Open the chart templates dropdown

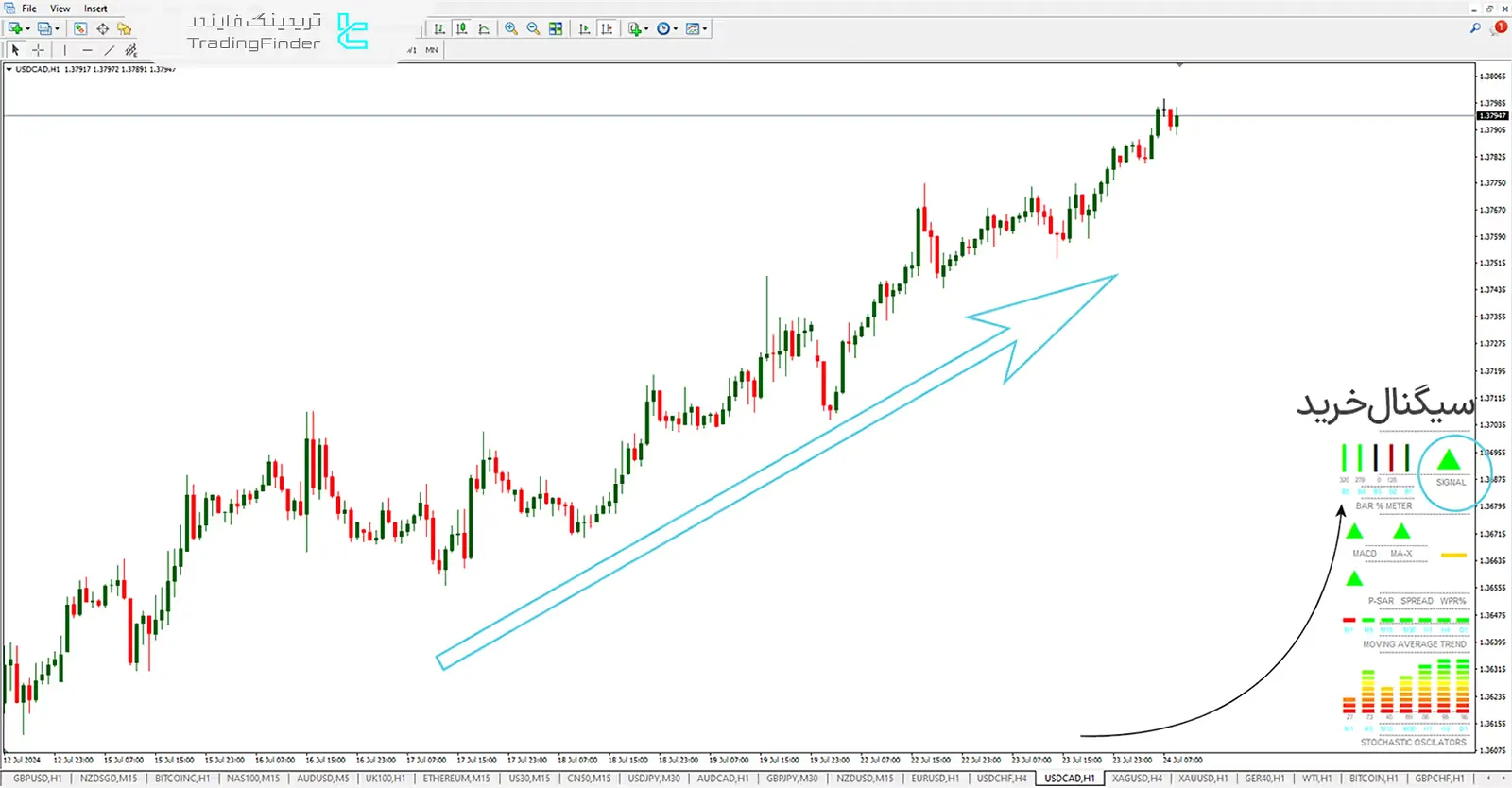696,28
